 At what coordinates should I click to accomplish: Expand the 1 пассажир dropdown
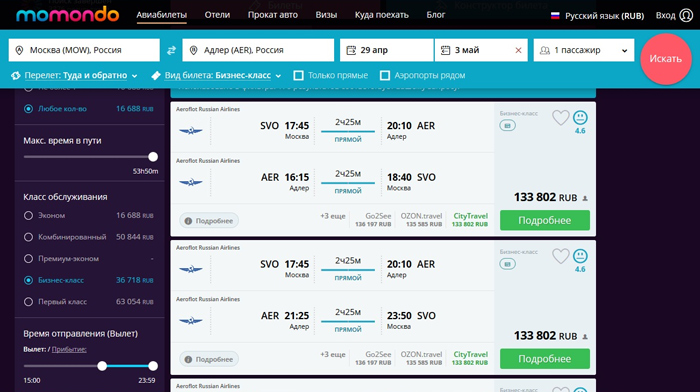point(583,50)
